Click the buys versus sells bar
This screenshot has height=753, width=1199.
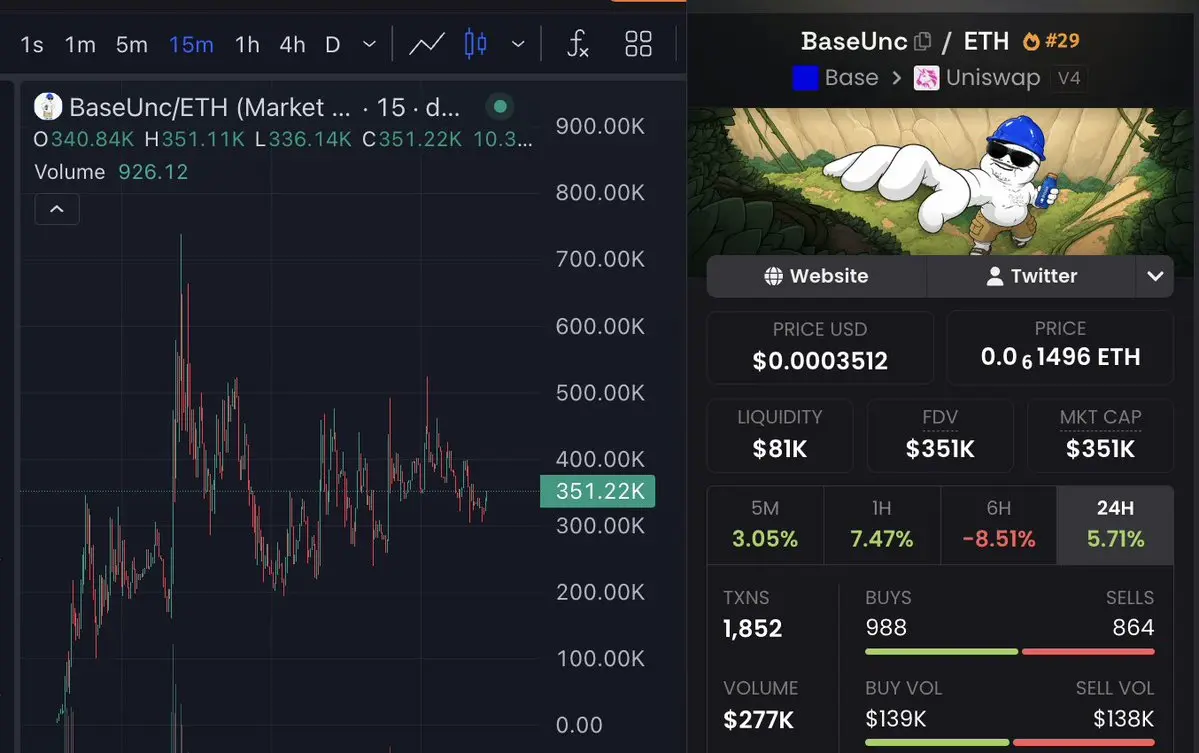pyautogui.click(x=1009, y=651)
